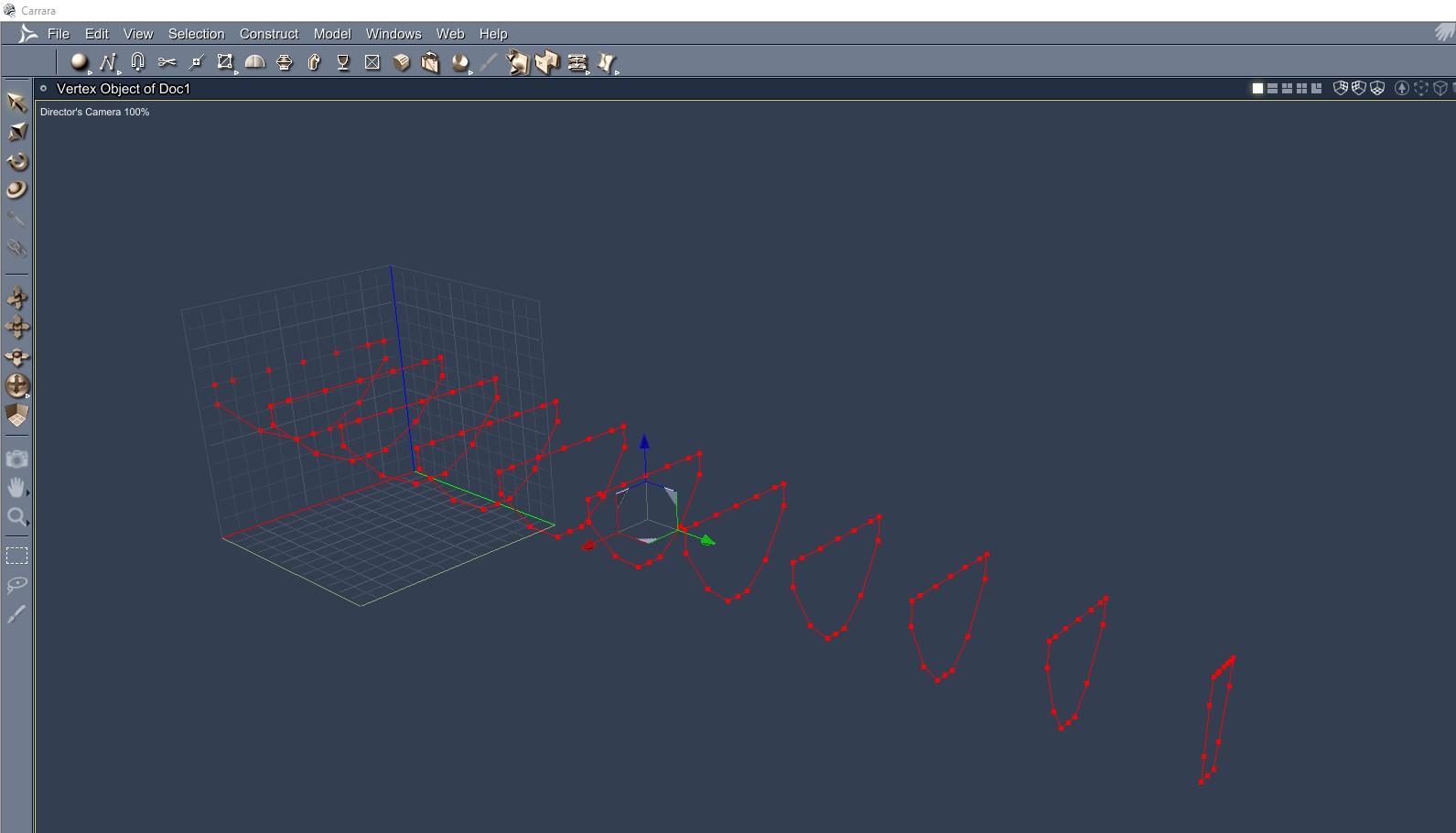The width and height of the screenshot is (1456, 833).
Task: Switch to one-large-two-small view layout
Action: click(1316, 89)
